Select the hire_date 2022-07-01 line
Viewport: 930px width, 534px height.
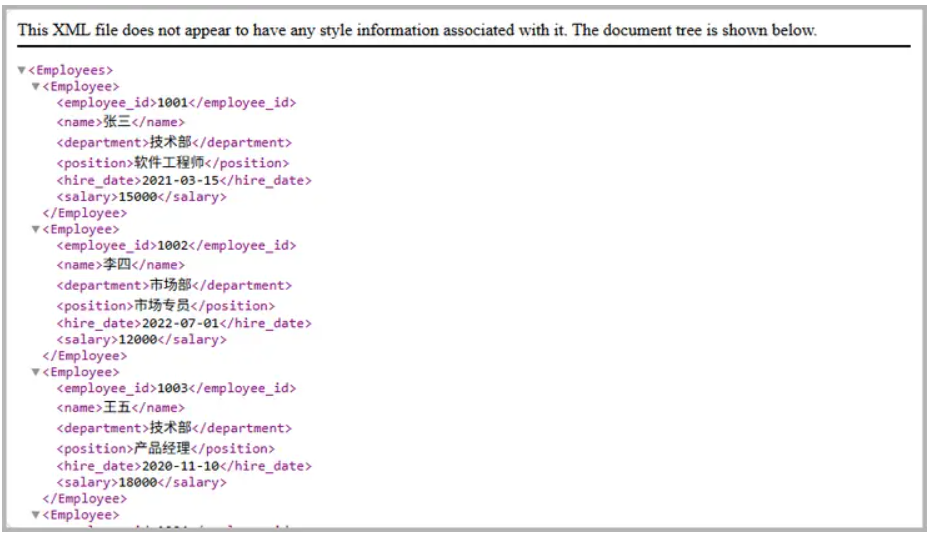[x=183, y=324]
